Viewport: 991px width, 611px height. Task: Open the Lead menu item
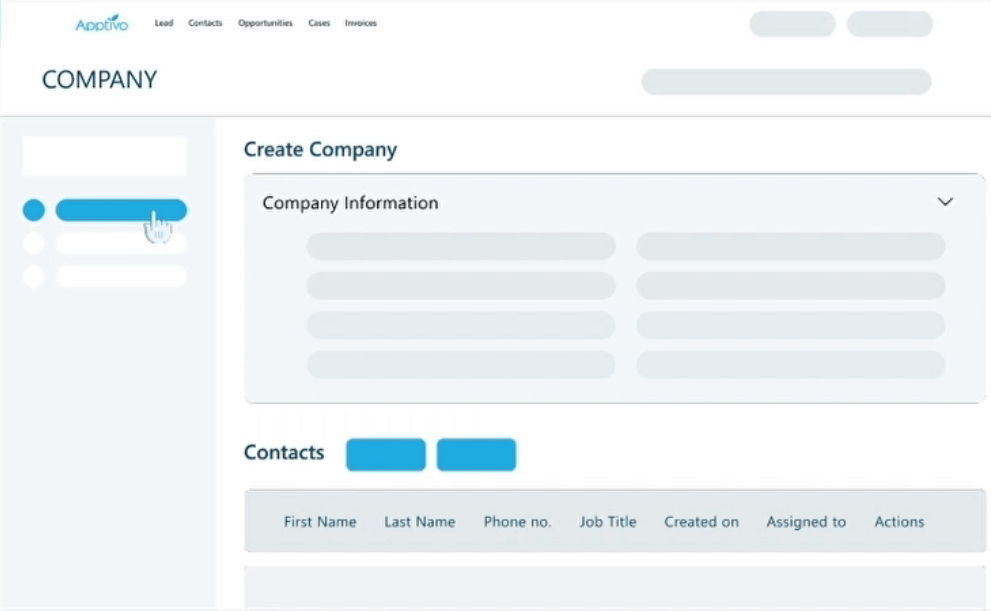(164, 23)
